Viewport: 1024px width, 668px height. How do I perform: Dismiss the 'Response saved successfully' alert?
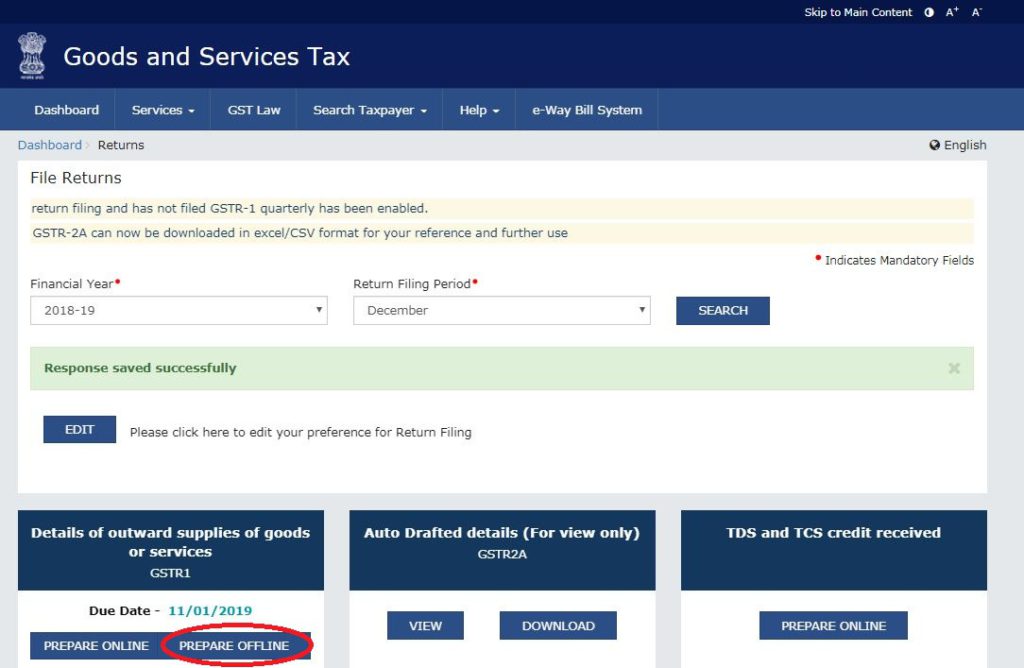pos(954,368)
